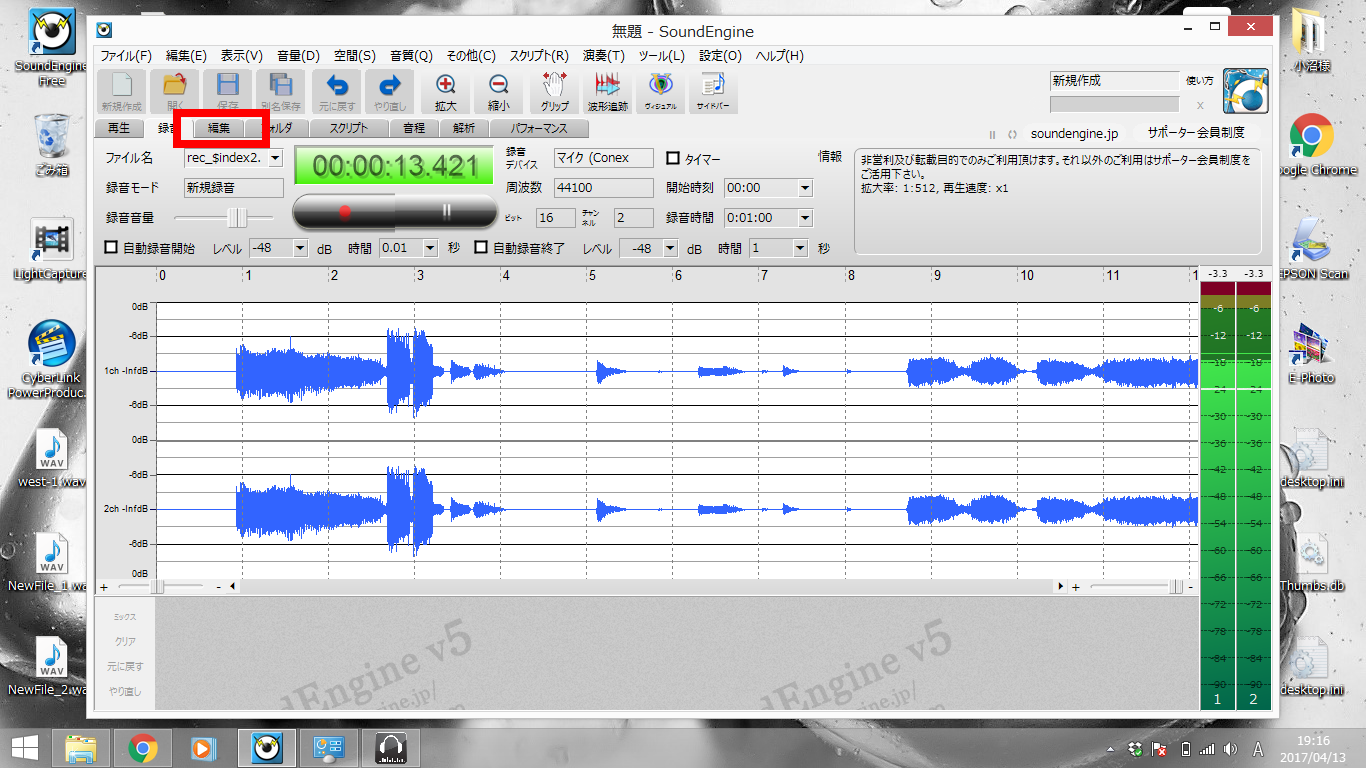
Task: Save using the 保存 floppy disk icon
Action: click(x=228, y=91)
